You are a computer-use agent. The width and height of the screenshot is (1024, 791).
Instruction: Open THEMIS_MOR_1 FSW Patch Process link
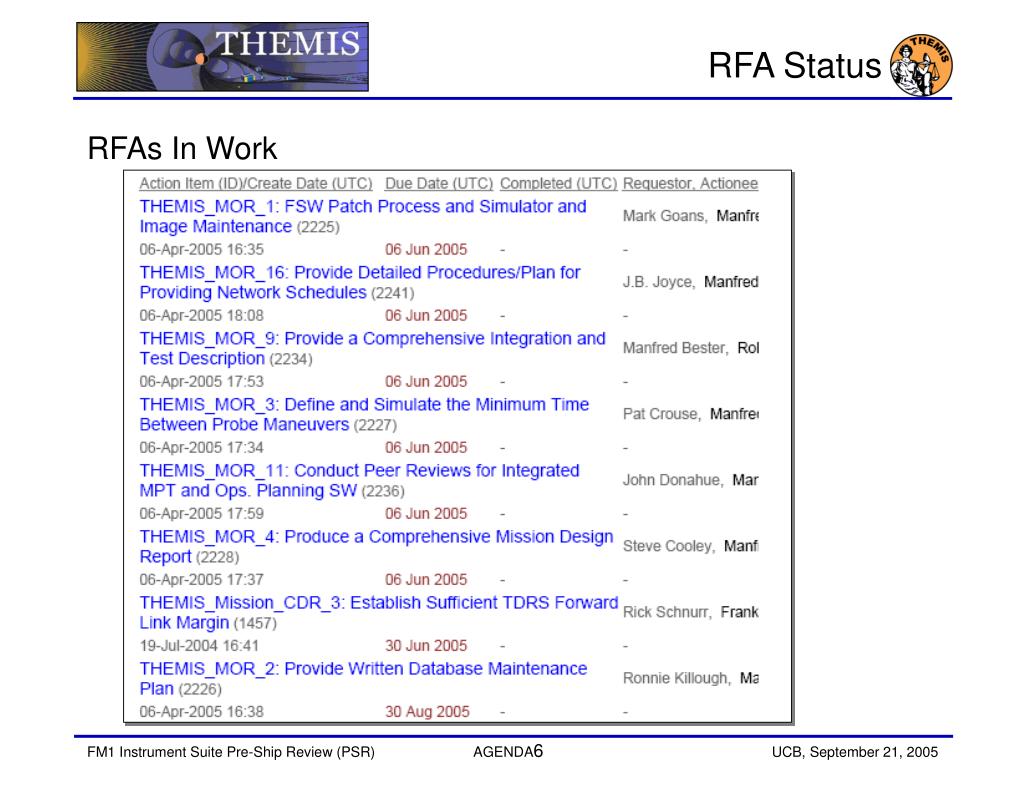tap(362, 216)
